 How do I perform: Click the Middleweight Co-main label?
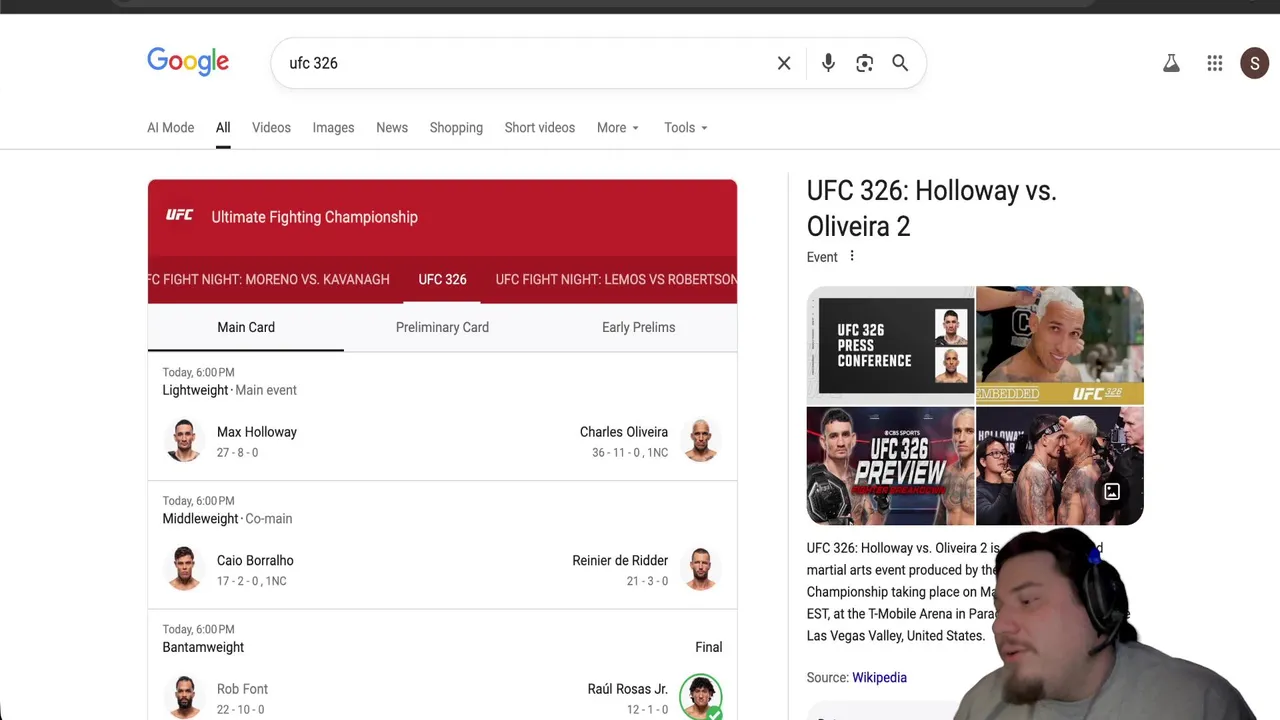[x=227, y=518]
